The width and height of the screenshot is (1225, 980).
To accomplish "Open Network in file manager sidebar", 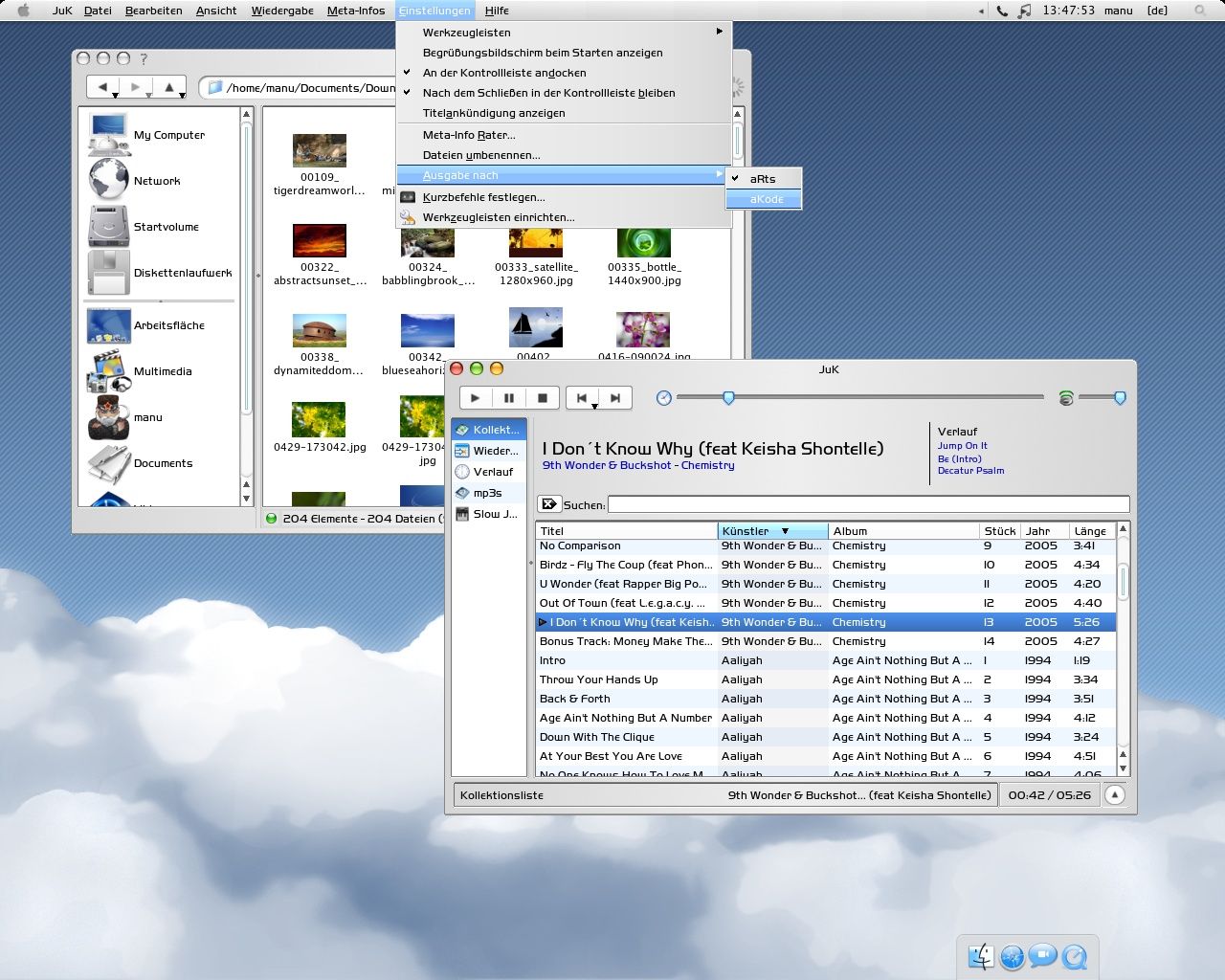I will pos(135,180).
